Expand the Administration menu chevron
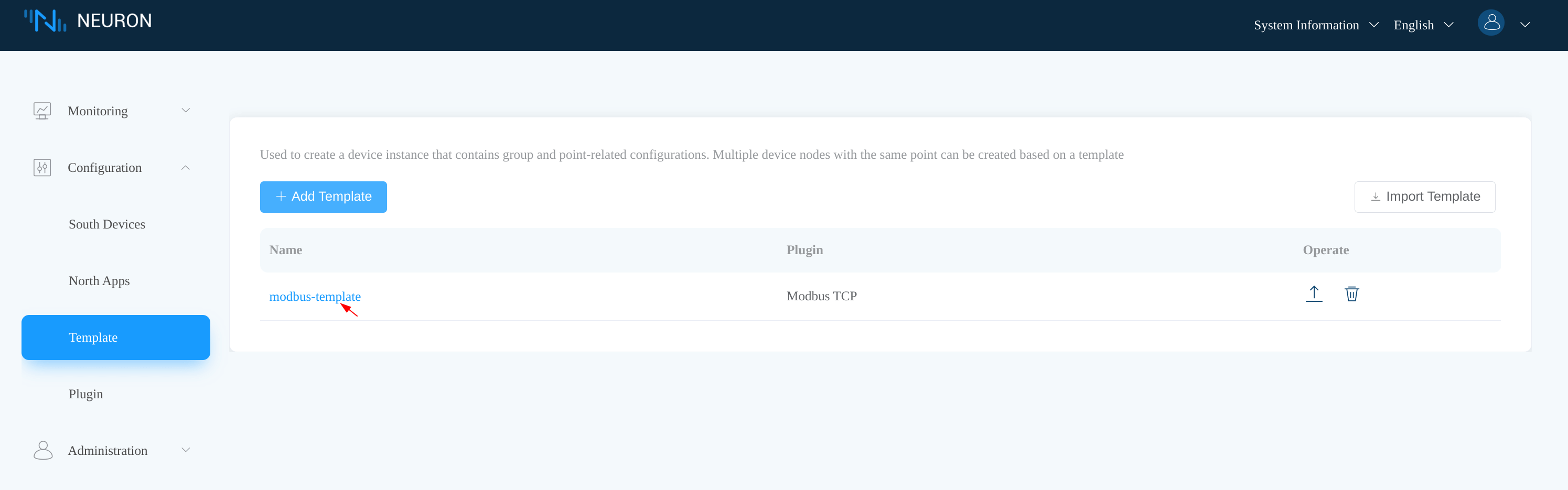This screenshot has width=1568, height=490. tap(186, 450)
